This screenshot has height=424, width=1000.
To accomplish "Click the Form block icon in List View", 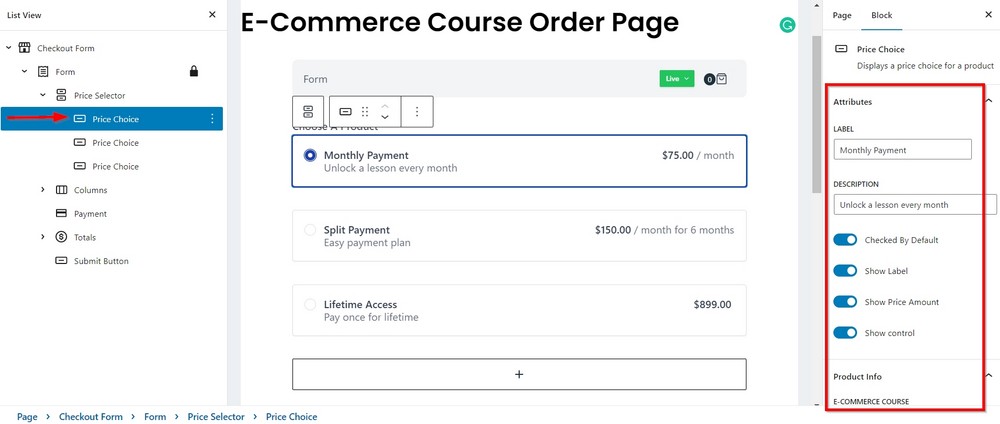I will (43, 71).
